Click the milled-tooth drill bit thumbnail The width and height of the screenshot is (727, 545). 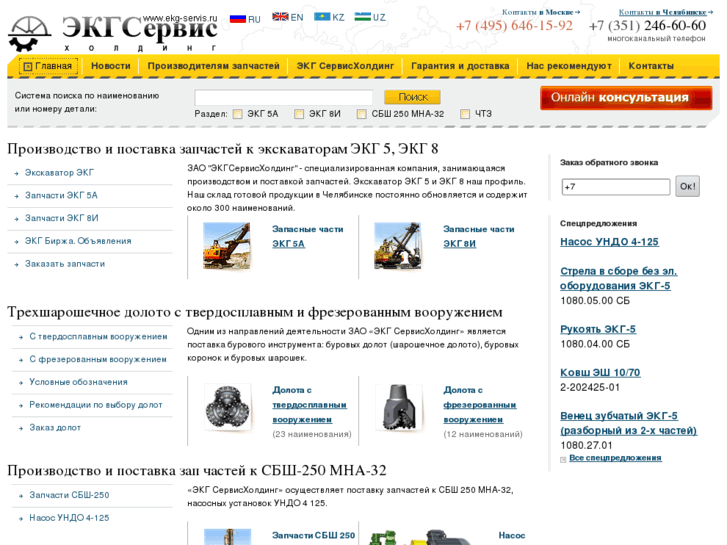click(398, 407)
